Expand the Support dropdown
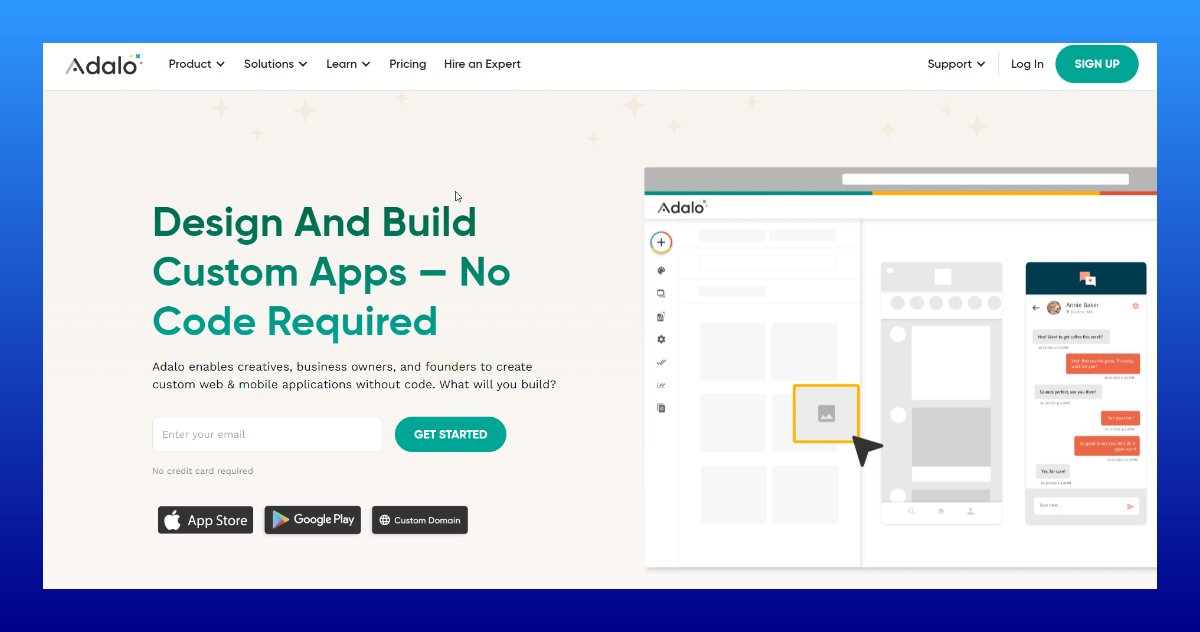This screenshot has height=632, width=1200. [x=955, y=64]
